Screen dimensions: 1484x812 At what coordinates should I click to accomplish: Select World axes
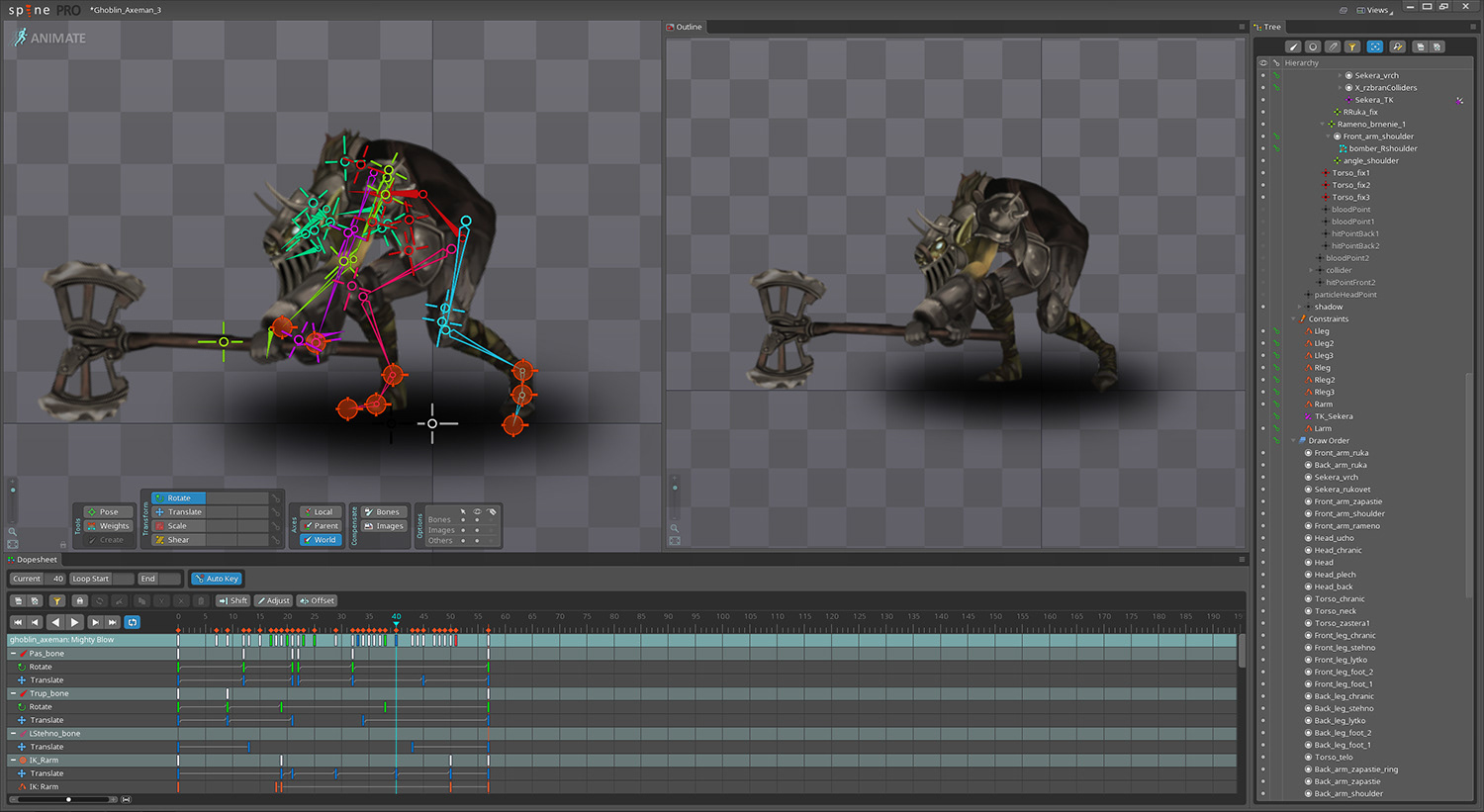(323, 540)
